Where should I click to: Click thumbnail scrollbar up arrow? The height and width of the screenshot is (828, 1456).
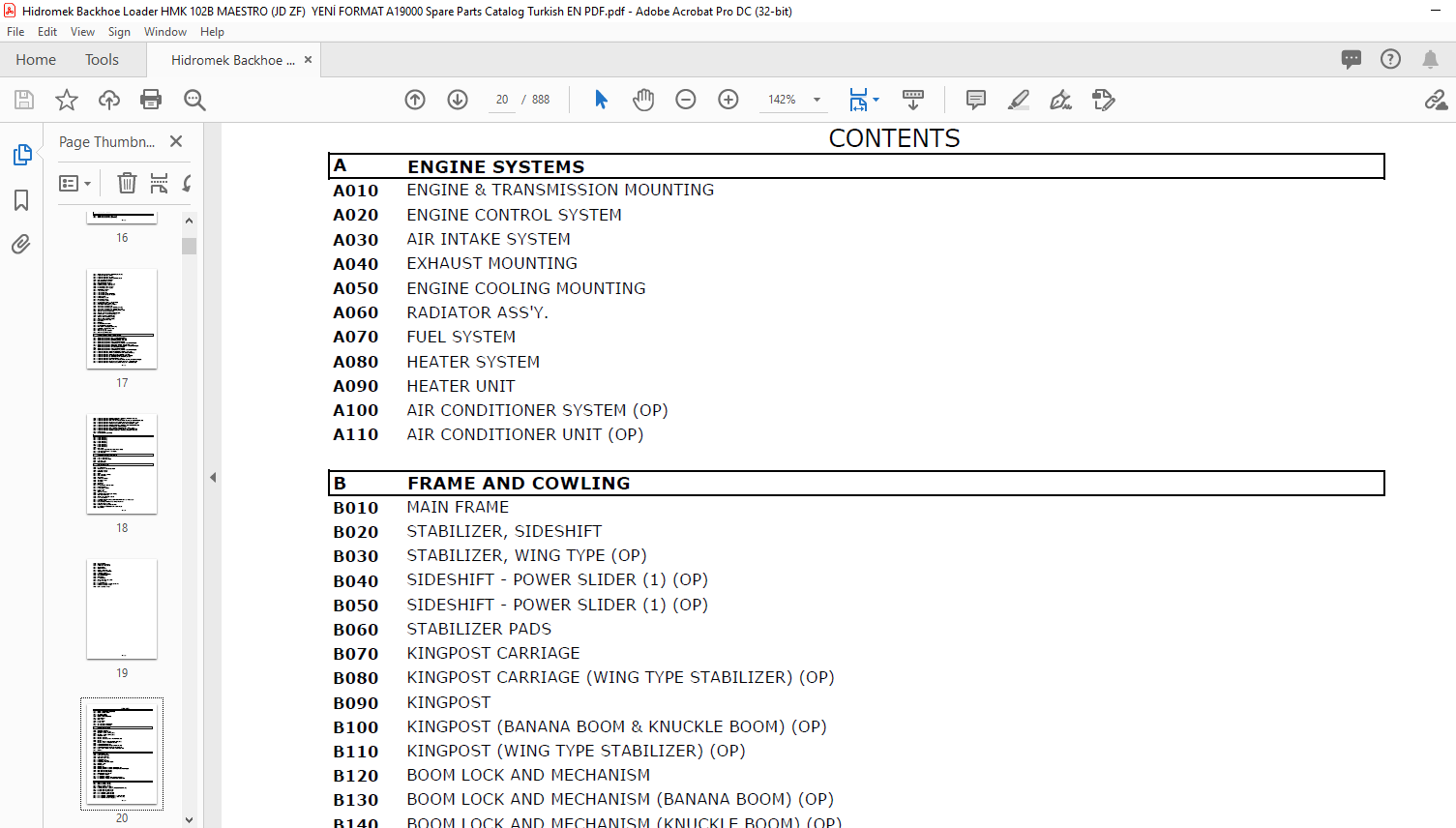[189, 221]
